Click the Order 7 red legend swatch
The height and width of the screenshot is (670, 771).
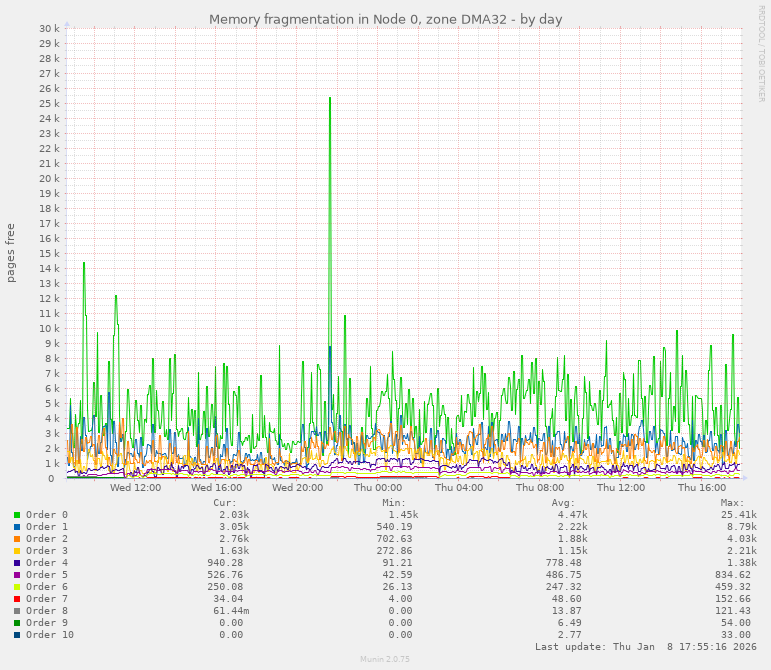[17, 599]
